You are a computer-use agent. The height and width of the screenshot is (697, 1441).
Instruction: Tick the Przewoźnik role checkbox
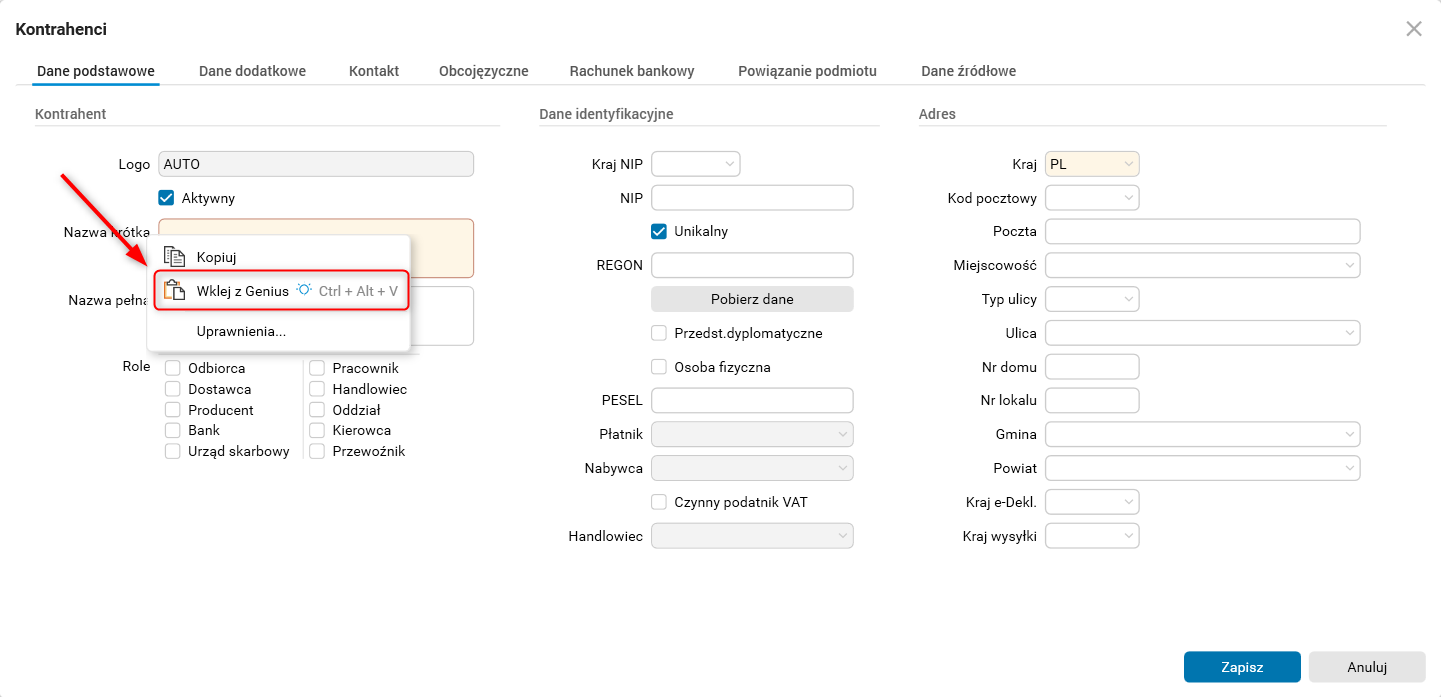pos(317,451)
